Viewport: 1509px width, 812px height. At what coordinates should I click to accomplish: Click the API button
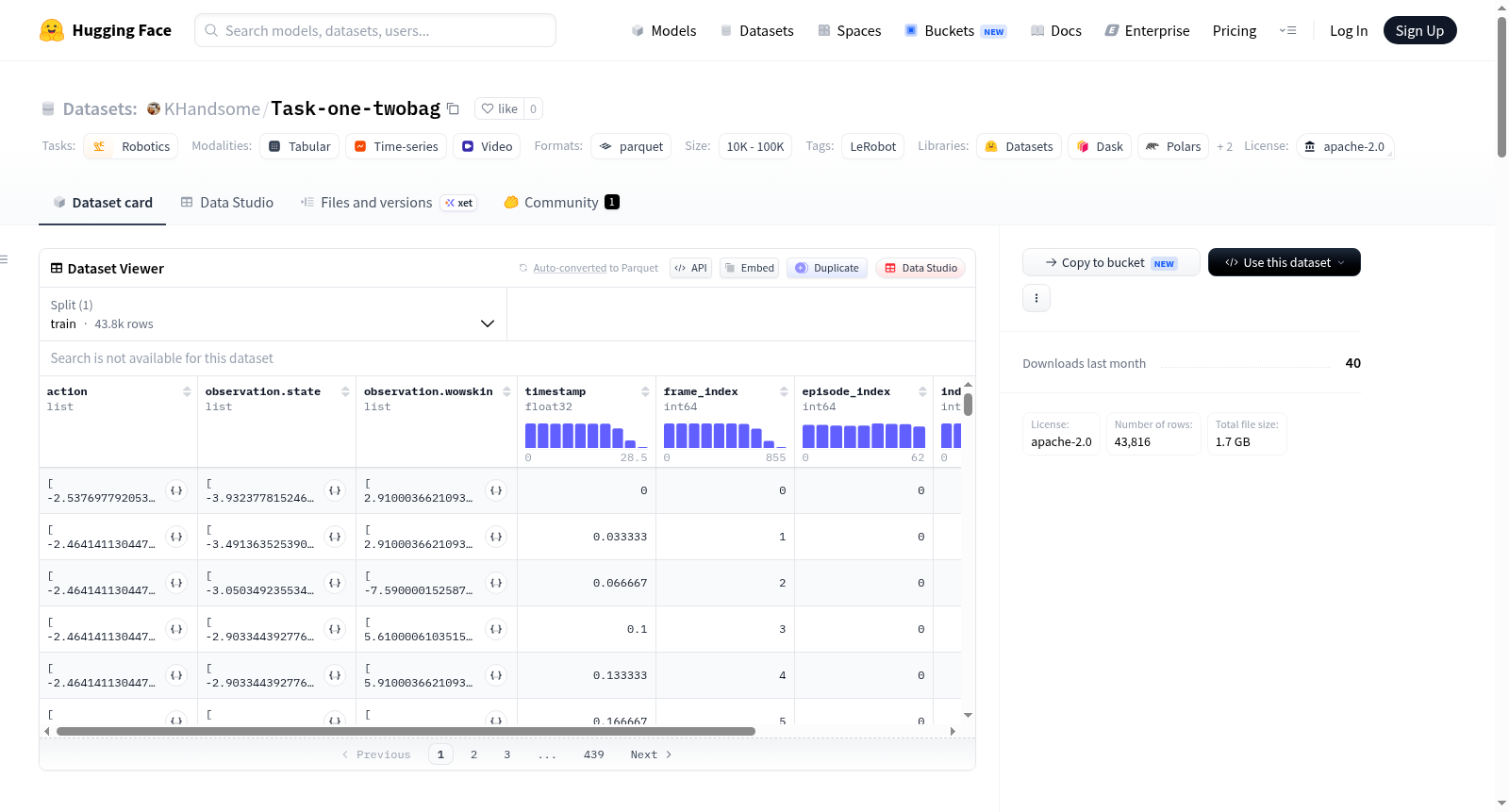pyautogui.click(x=690, y=268)
